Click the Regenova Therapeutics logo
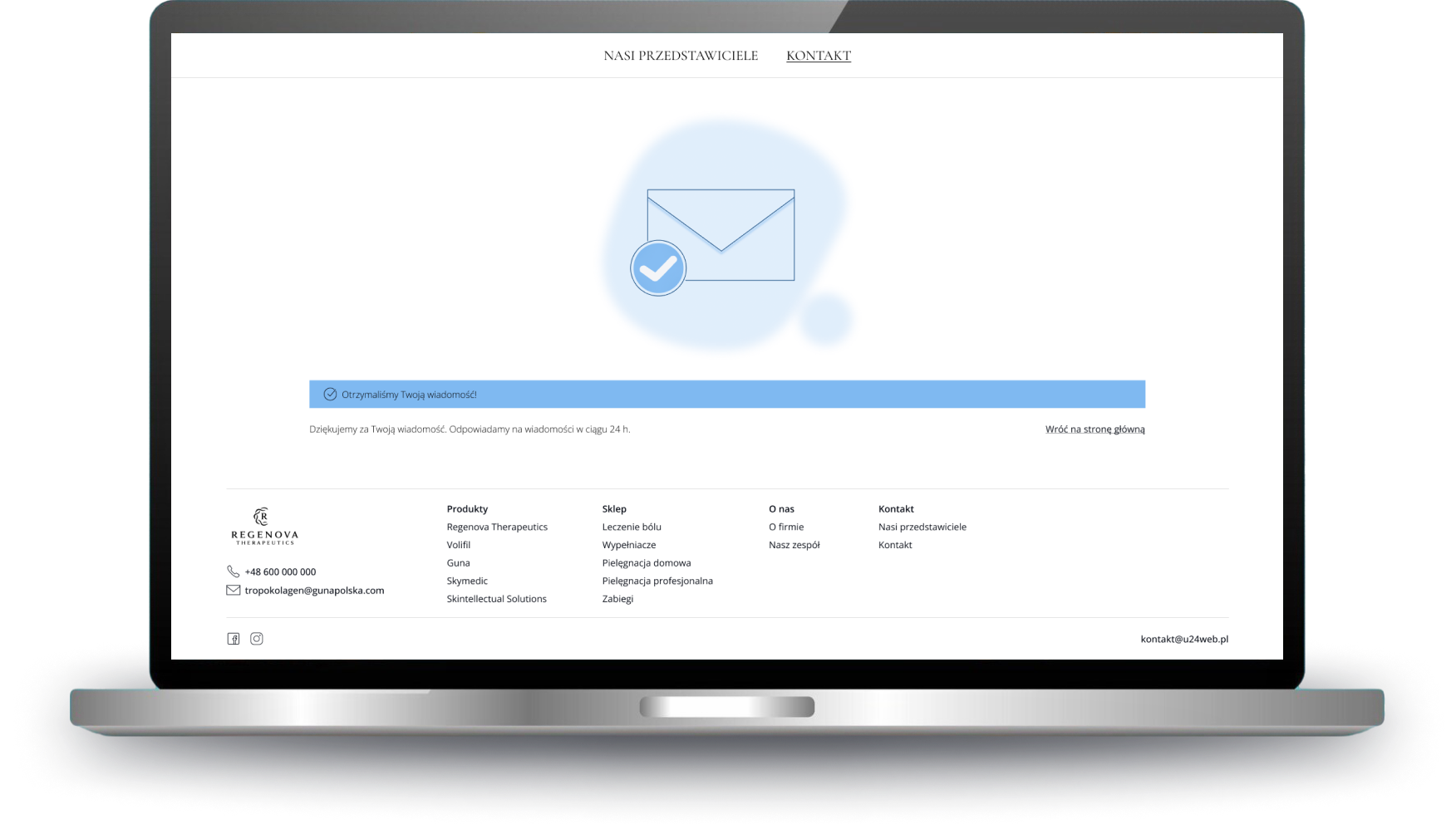 click(264, 526)
